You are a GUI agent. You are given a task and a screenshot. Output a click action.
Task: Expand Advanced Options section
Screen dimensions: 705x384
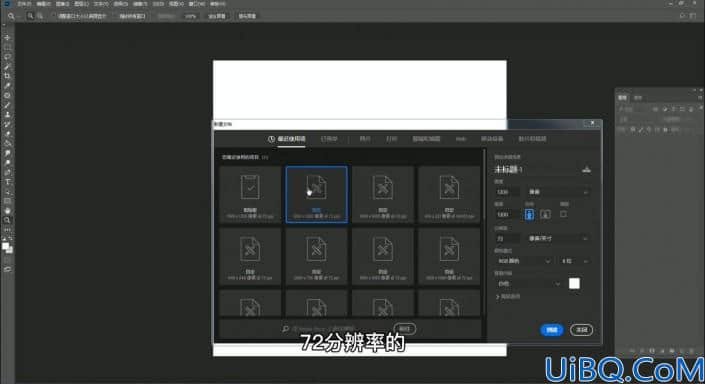[x=508, y=297]
